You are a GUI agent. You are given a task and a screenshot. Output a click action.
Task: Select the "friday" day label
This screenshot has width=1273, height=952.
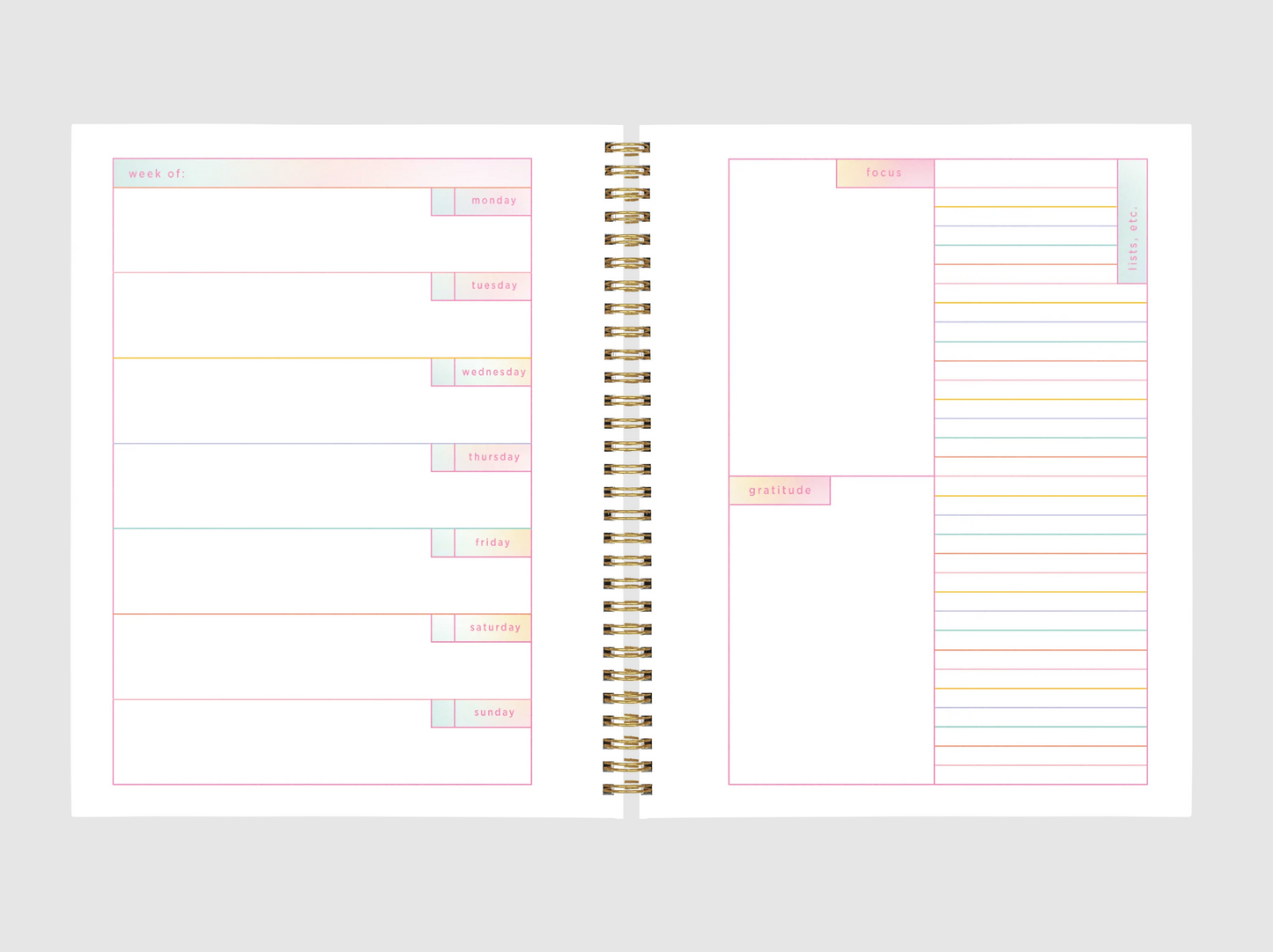tap(493, 542)
